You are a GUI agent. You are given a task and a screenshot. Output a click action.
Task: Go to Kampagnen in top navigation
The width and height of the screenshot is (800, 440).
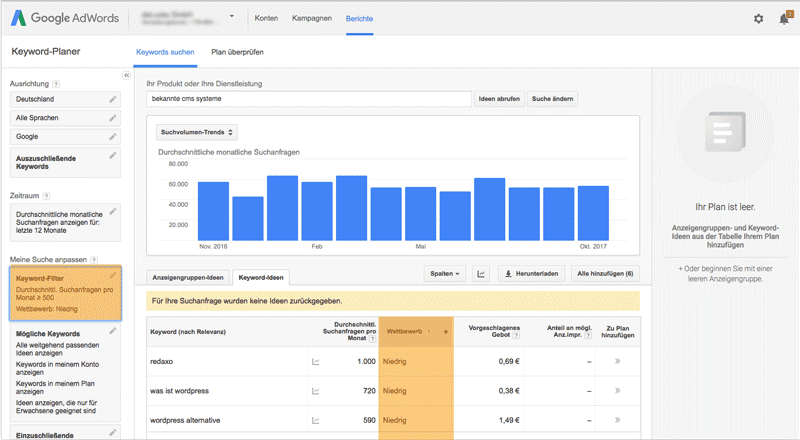[x=312, y=19]
